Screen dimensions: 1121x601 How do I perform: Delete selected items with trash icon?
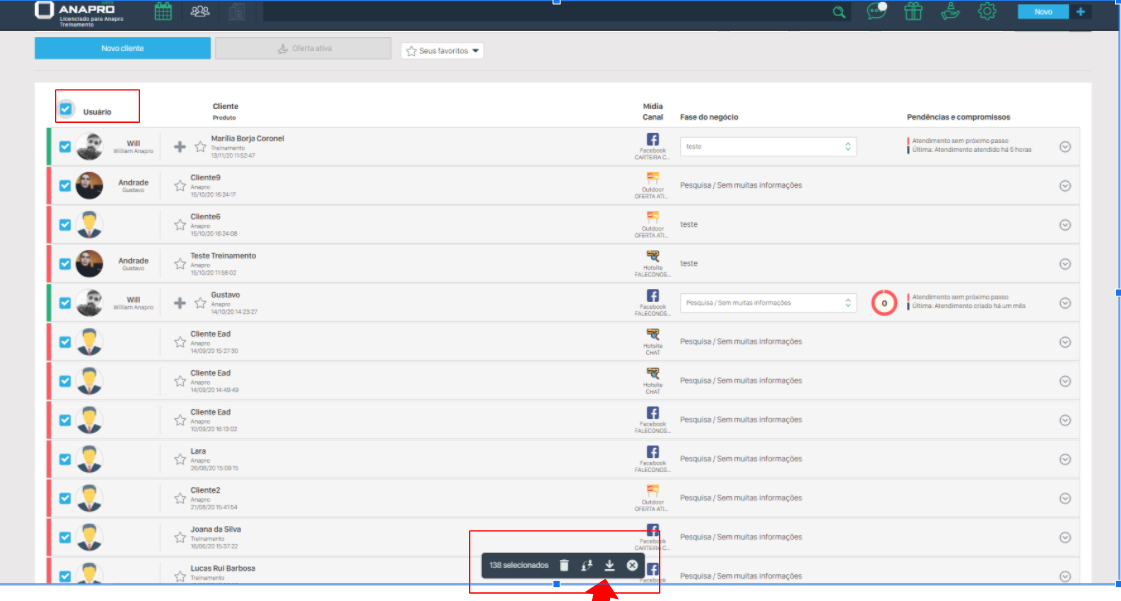pyautogui.click(x=564, y=565)
